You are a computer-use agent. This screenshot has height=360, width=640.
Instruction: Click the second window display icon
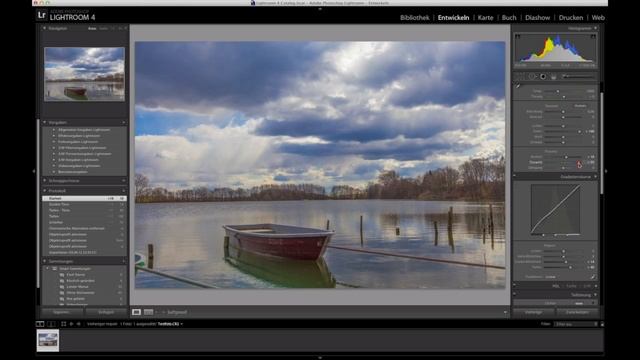pyautogui.click(x=51, y=324)
